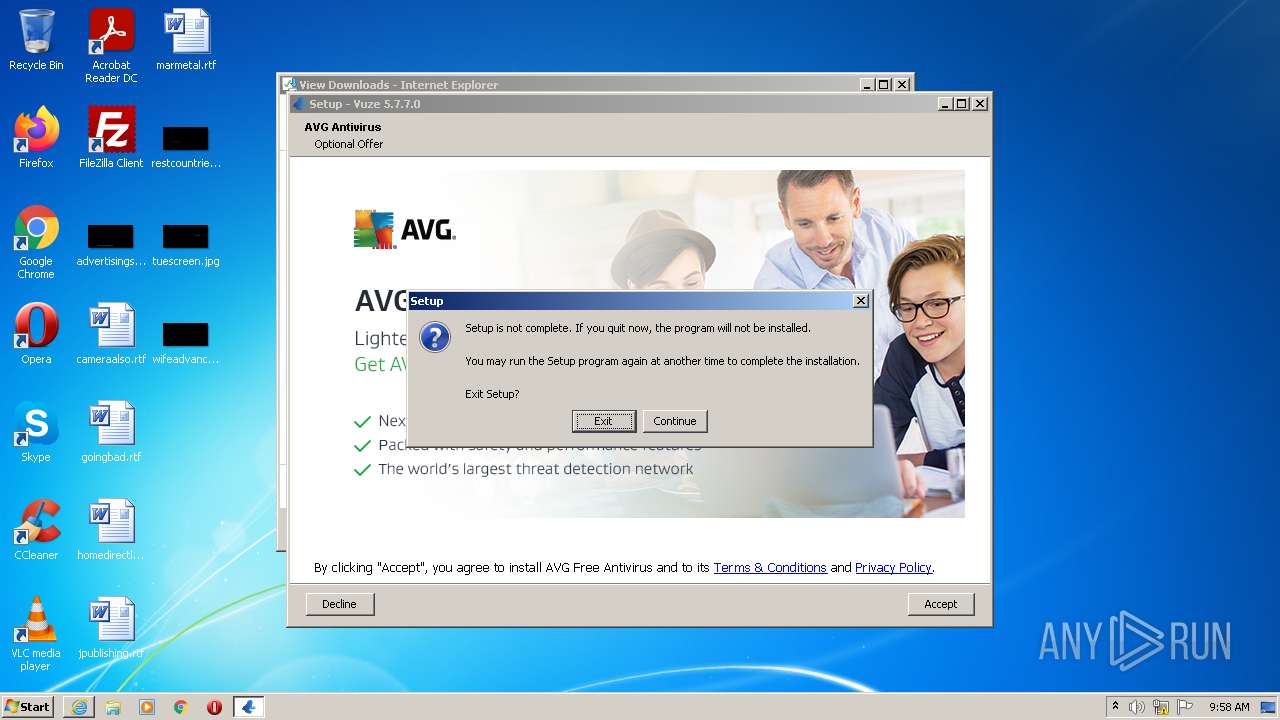Viewport: 1280px width, 720px height.
Task: Launch CCleaner from desktop
Action: tap(36, 530)
